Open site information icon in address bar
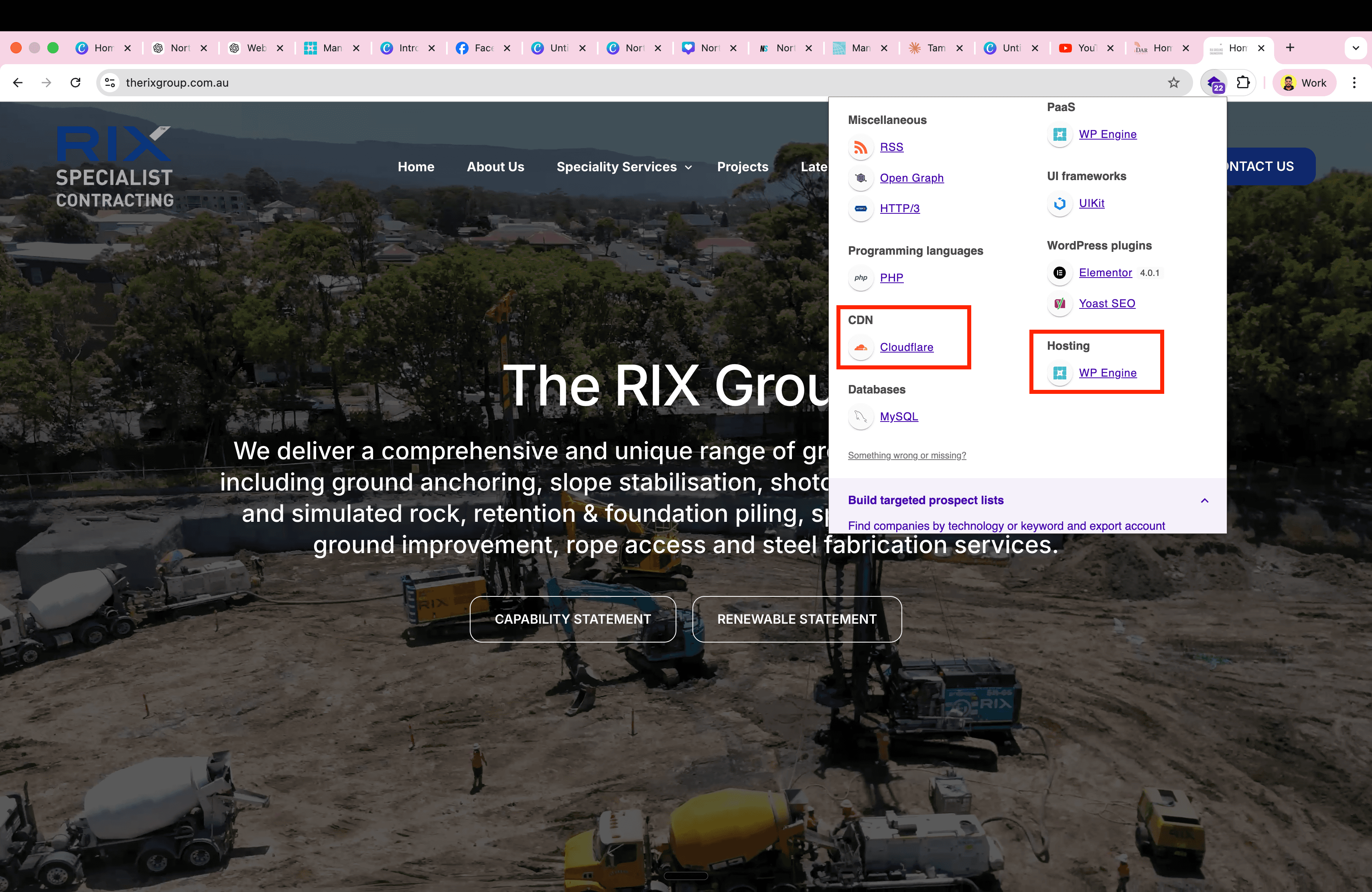The width and height of the screenshot is (1372, 892). point(110,83)
